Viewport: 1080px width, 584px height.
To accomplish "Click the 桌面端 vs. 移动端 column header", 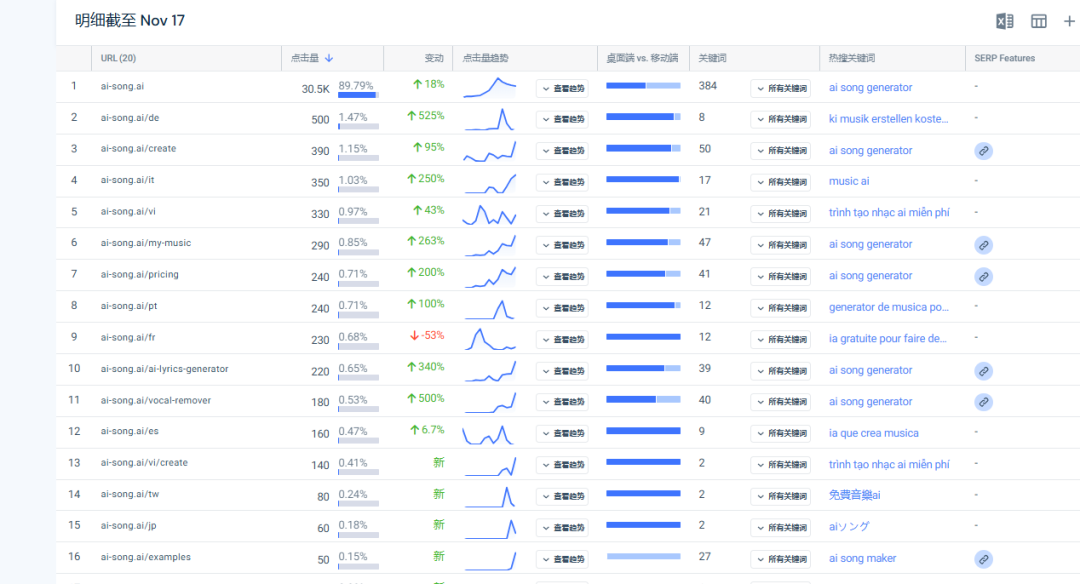I will [642, 58].
